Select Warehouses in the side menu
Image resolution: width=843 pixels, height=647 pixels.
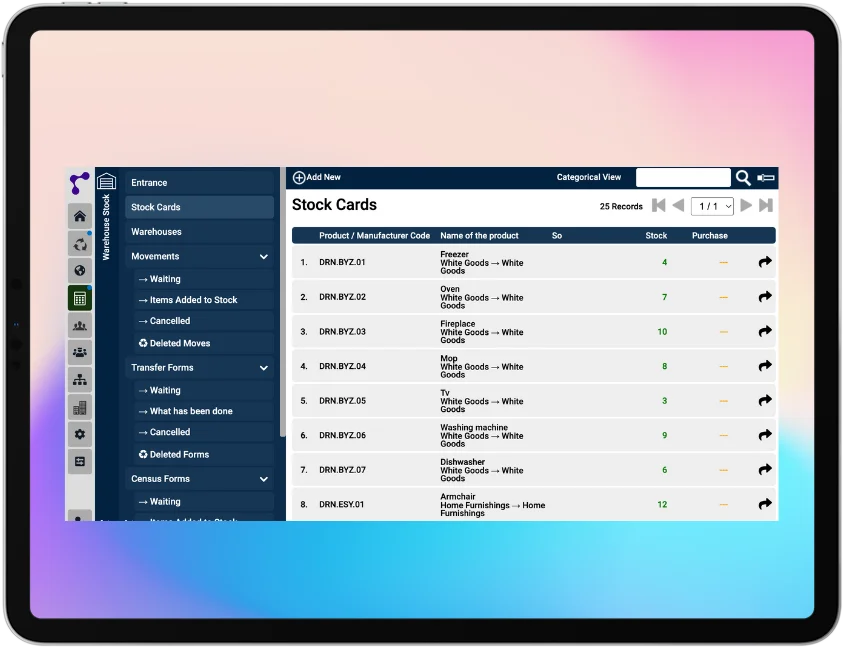pyautogui.click(x=156, y=232)
